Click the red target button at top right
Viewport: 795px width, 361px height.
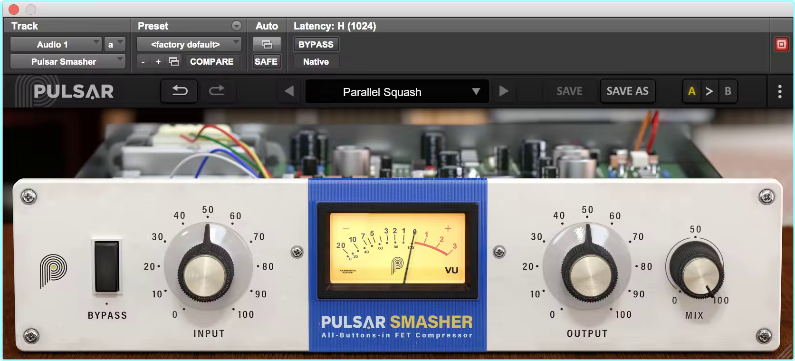(781, 45)
